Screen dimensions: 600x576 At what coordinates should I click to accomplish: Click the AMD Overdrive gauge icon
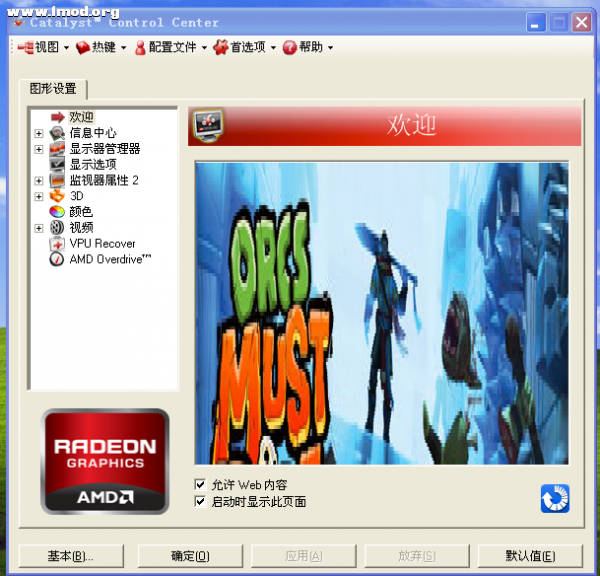coord(57,259)
